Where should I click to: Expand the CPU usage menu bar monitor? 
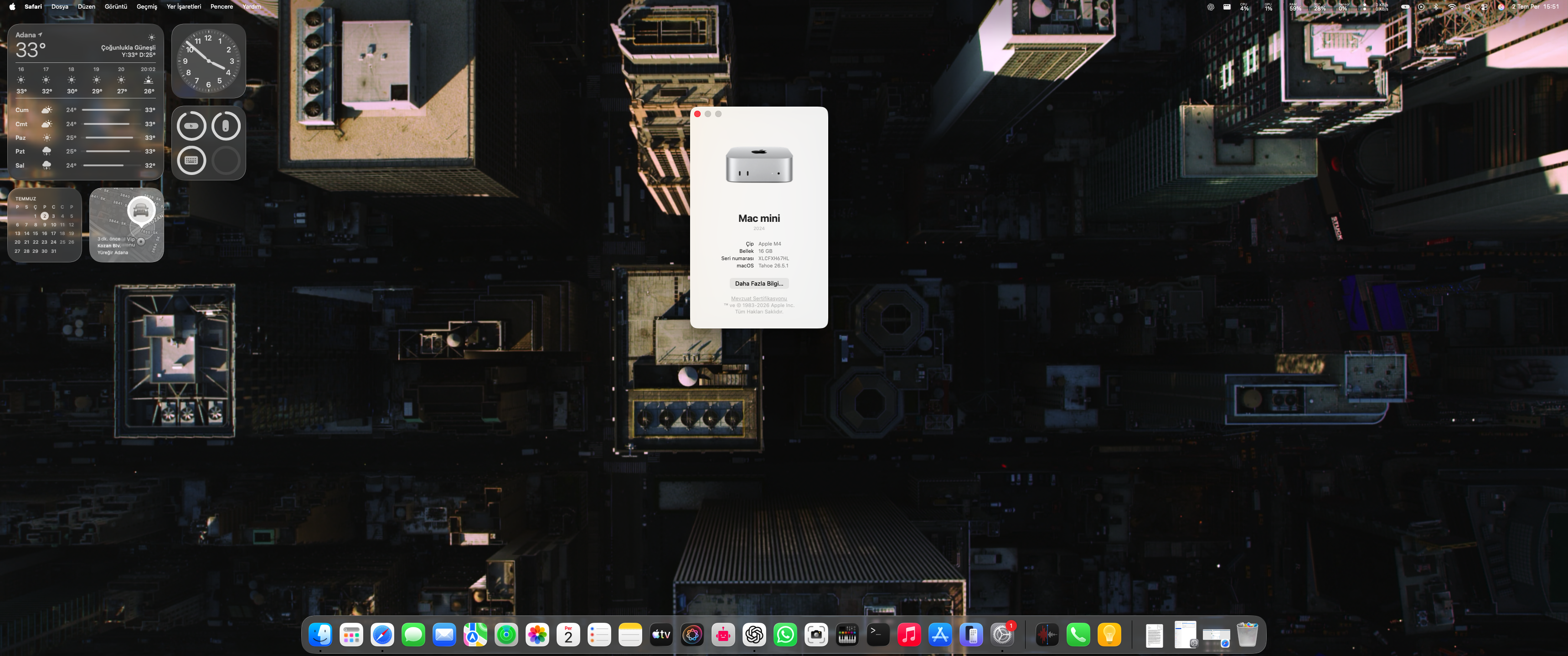point(1244,7)
